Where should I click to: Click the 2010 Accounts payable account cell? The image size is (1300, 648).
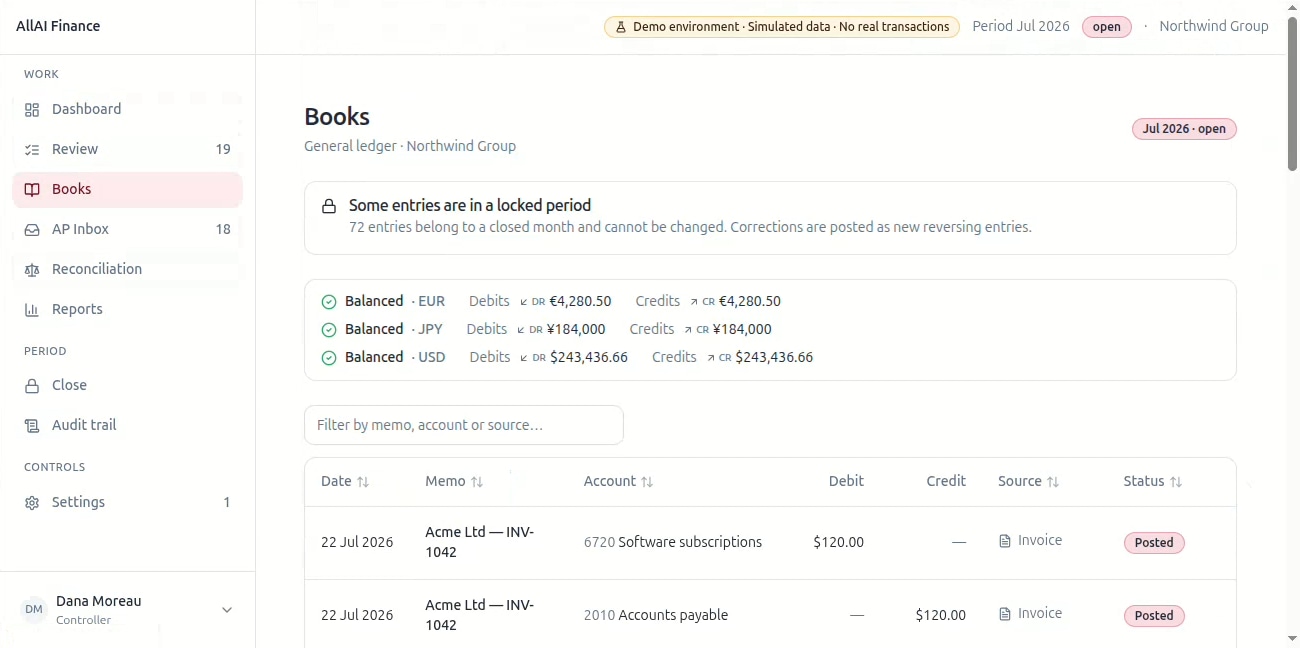tap(656, 615)
